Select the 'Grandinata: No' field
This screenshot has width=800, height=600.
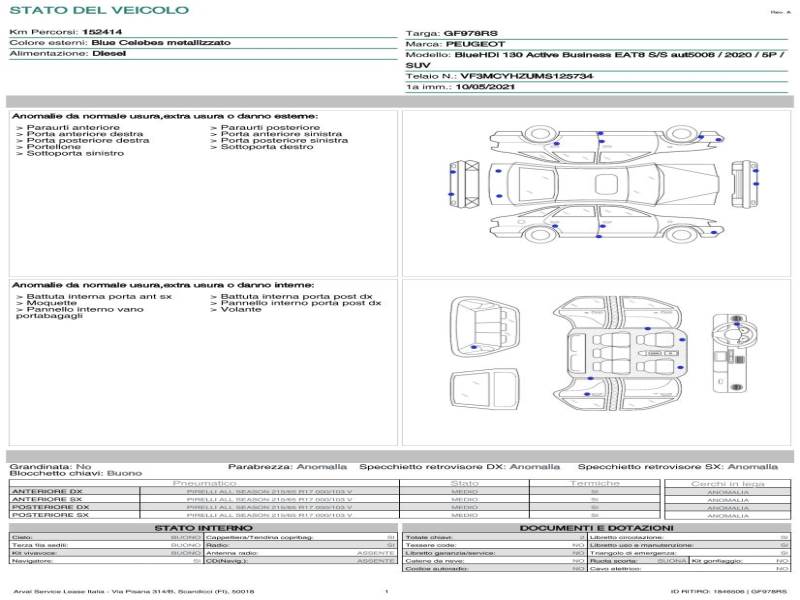[x=51, y=466]
